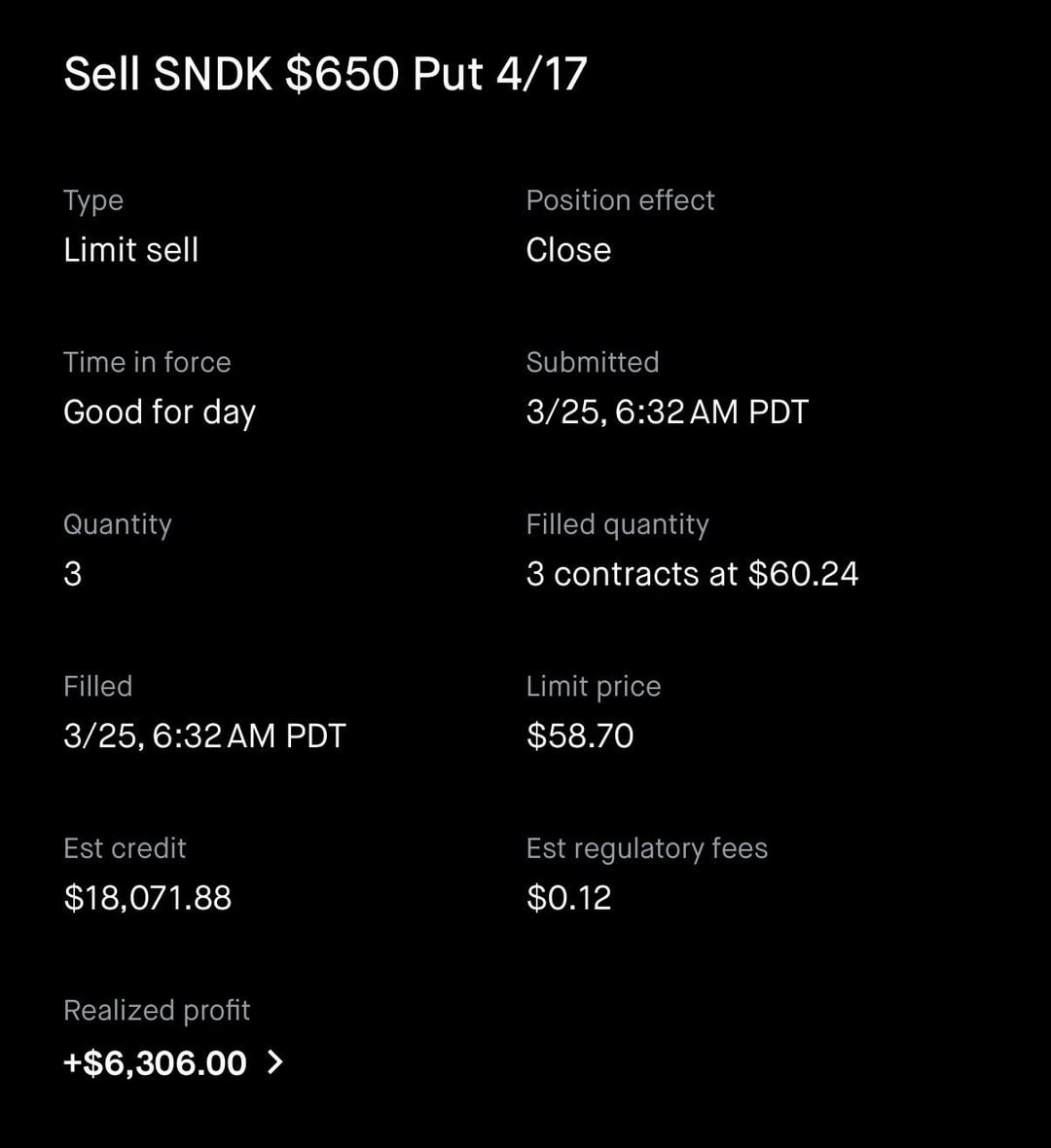
Task: Select the $58.70 limit price value
Action: (580, 735)
